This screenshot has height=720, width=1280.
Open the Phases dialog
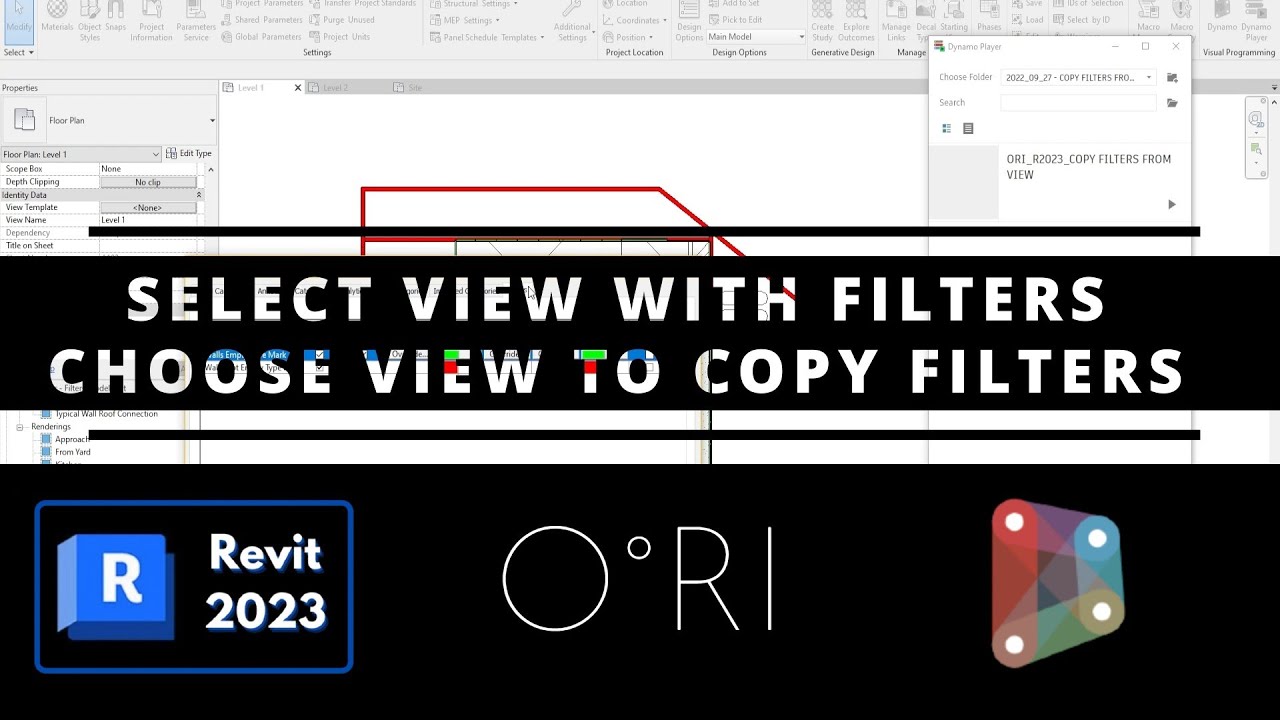tap(989, 18)
